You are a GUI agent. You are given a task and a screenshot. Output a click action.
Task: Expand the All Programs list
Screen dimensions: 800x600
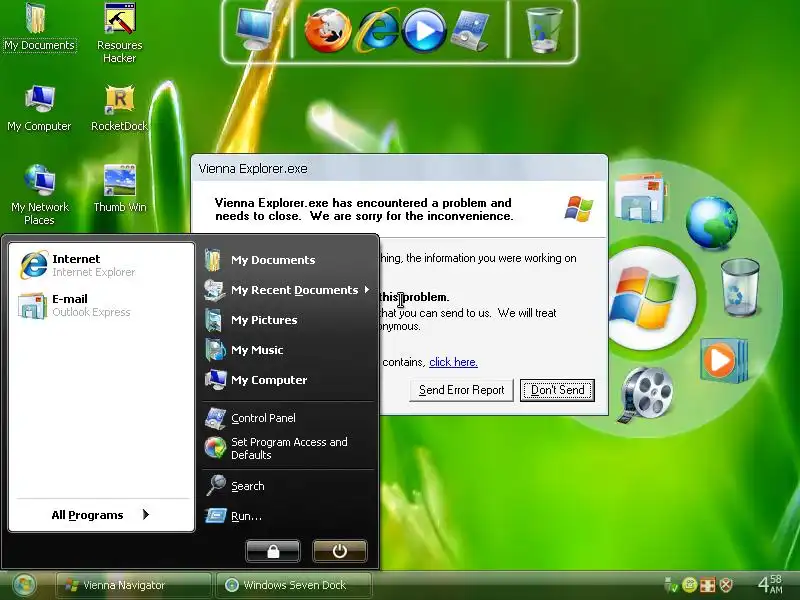(x=101, y=515)
